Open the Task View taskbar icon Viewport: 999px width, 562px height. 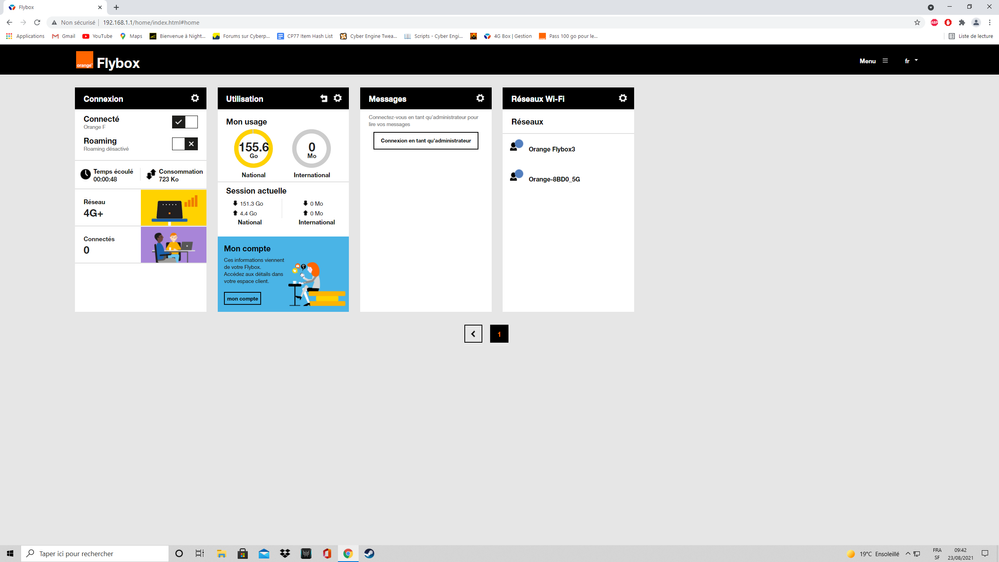click(x=199, y=554)
